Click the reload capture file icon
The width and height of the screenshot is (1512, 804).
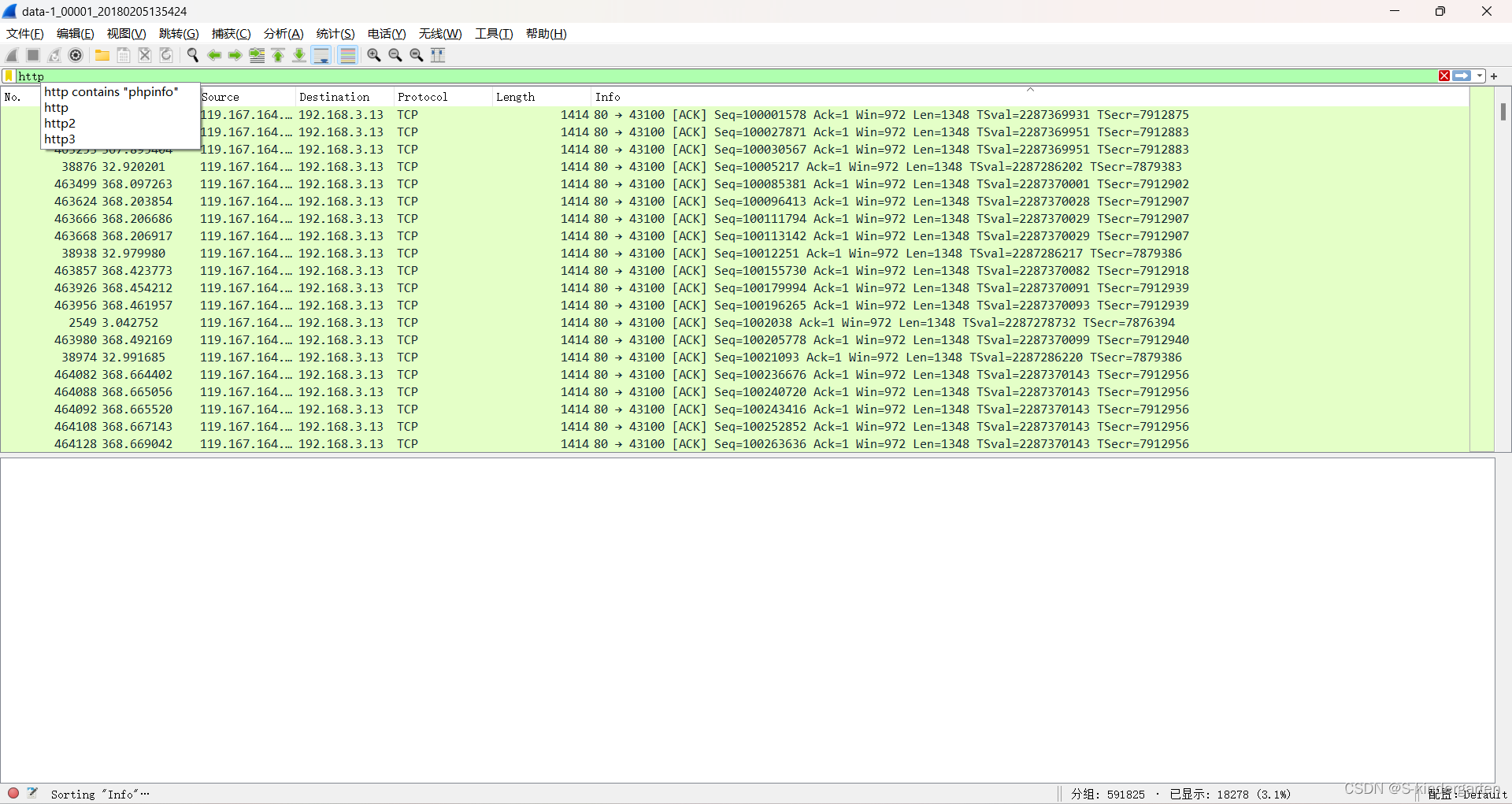(166, 55)
